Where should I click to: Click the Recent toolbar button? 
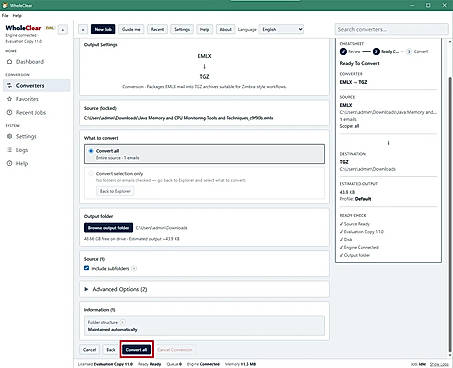coord(157,29)
